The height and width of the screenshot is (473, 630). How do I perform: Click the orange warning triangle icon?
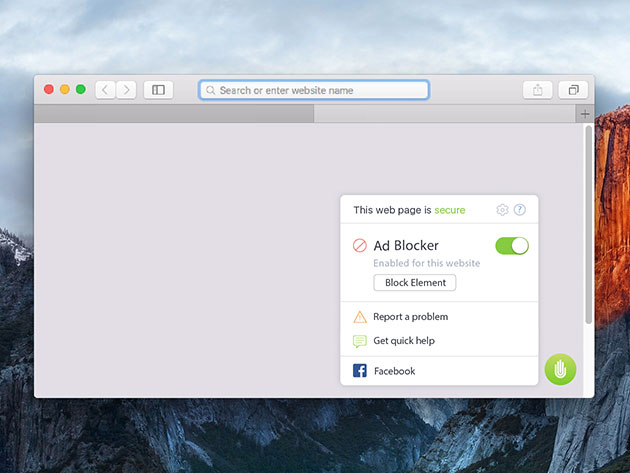(x=360, y=317)
